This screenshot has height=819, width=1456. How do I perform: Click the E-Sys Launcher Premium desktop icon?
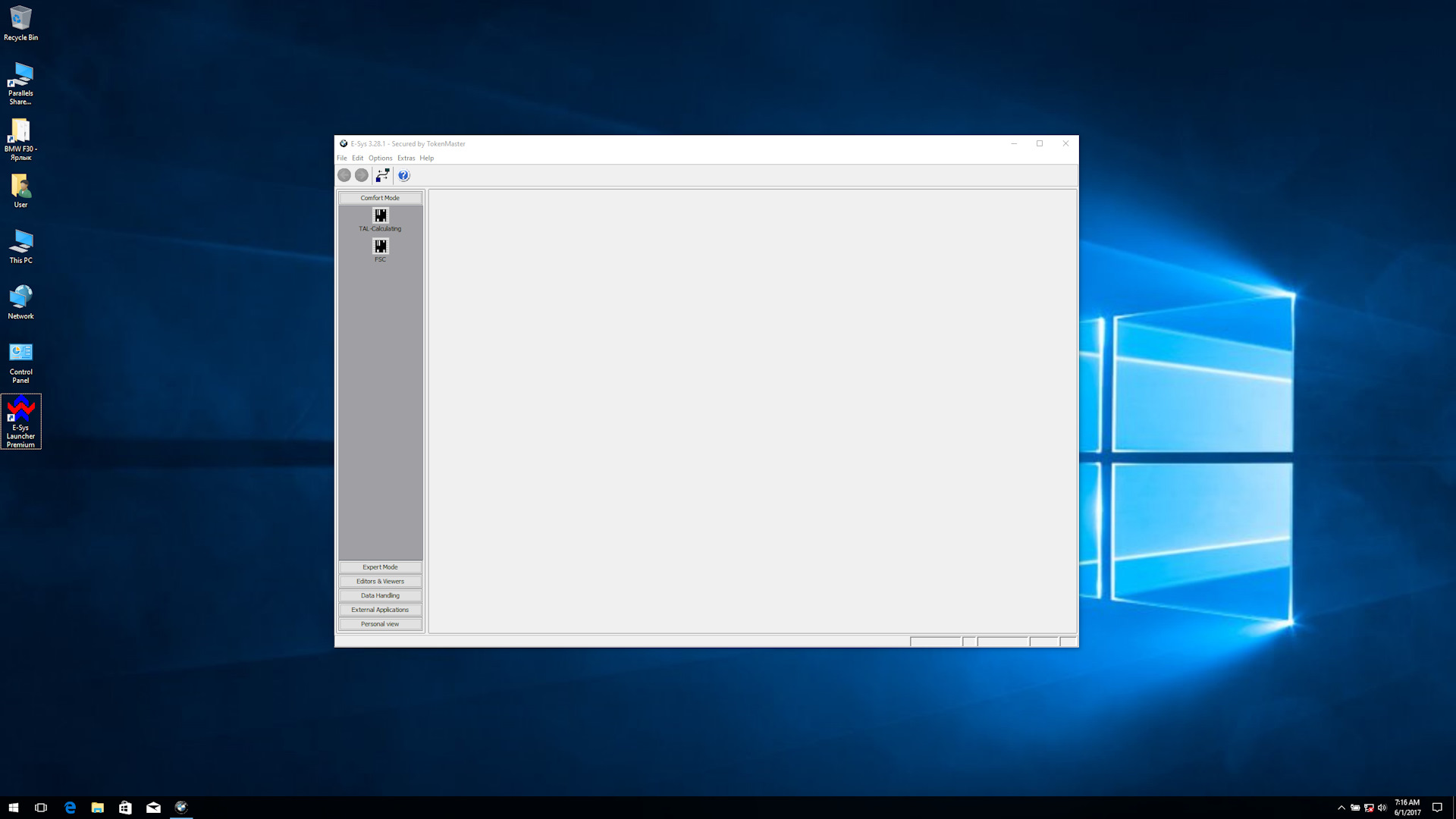point(21,420)
